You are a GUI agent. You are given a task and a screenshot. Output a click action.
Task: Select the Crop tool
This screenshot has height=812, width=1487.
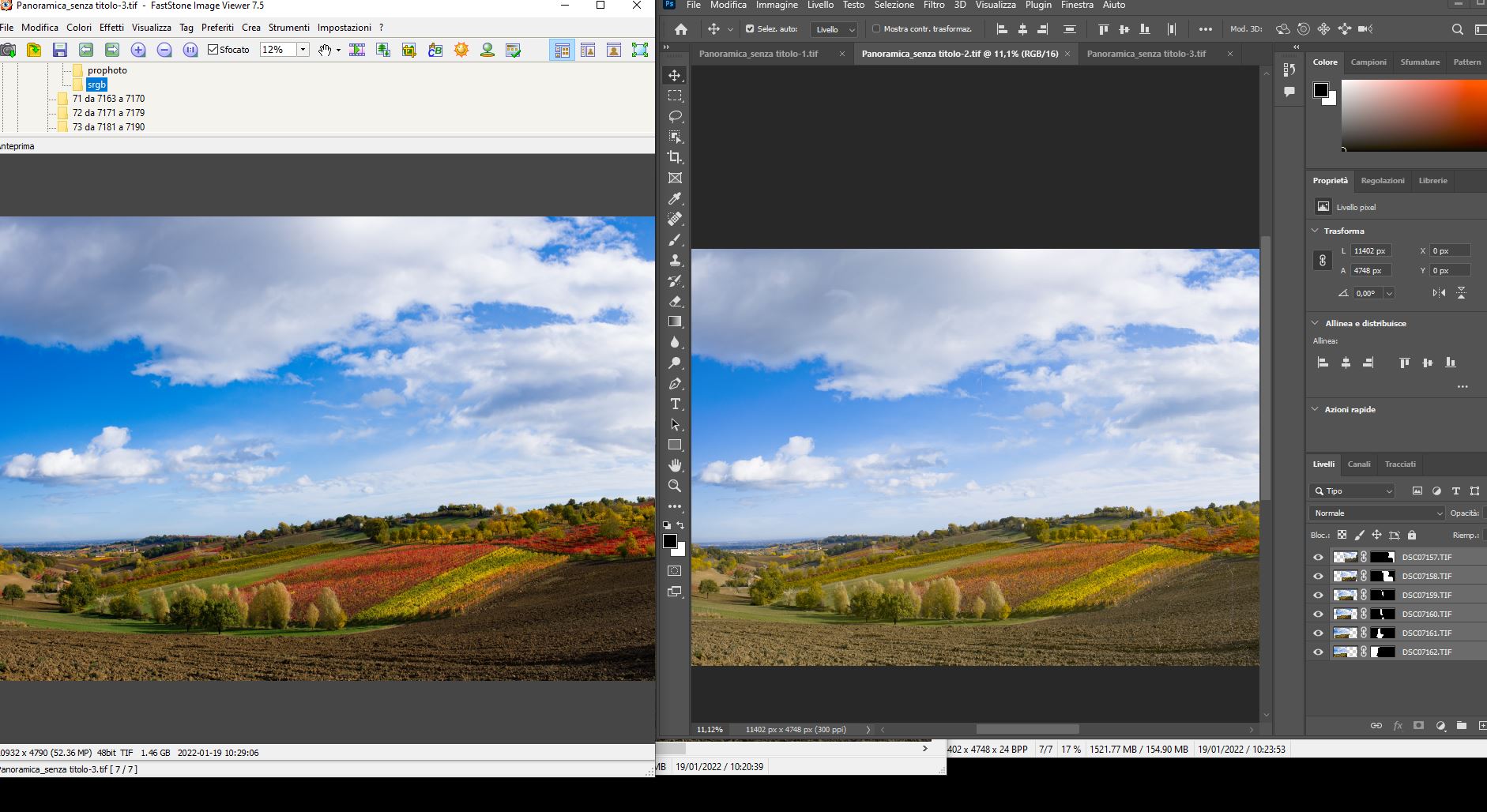676,156
